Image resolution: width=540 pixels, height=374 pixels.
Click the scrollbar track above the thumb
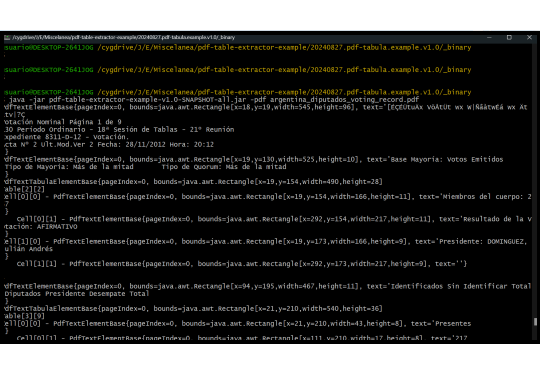pos(535,179)
